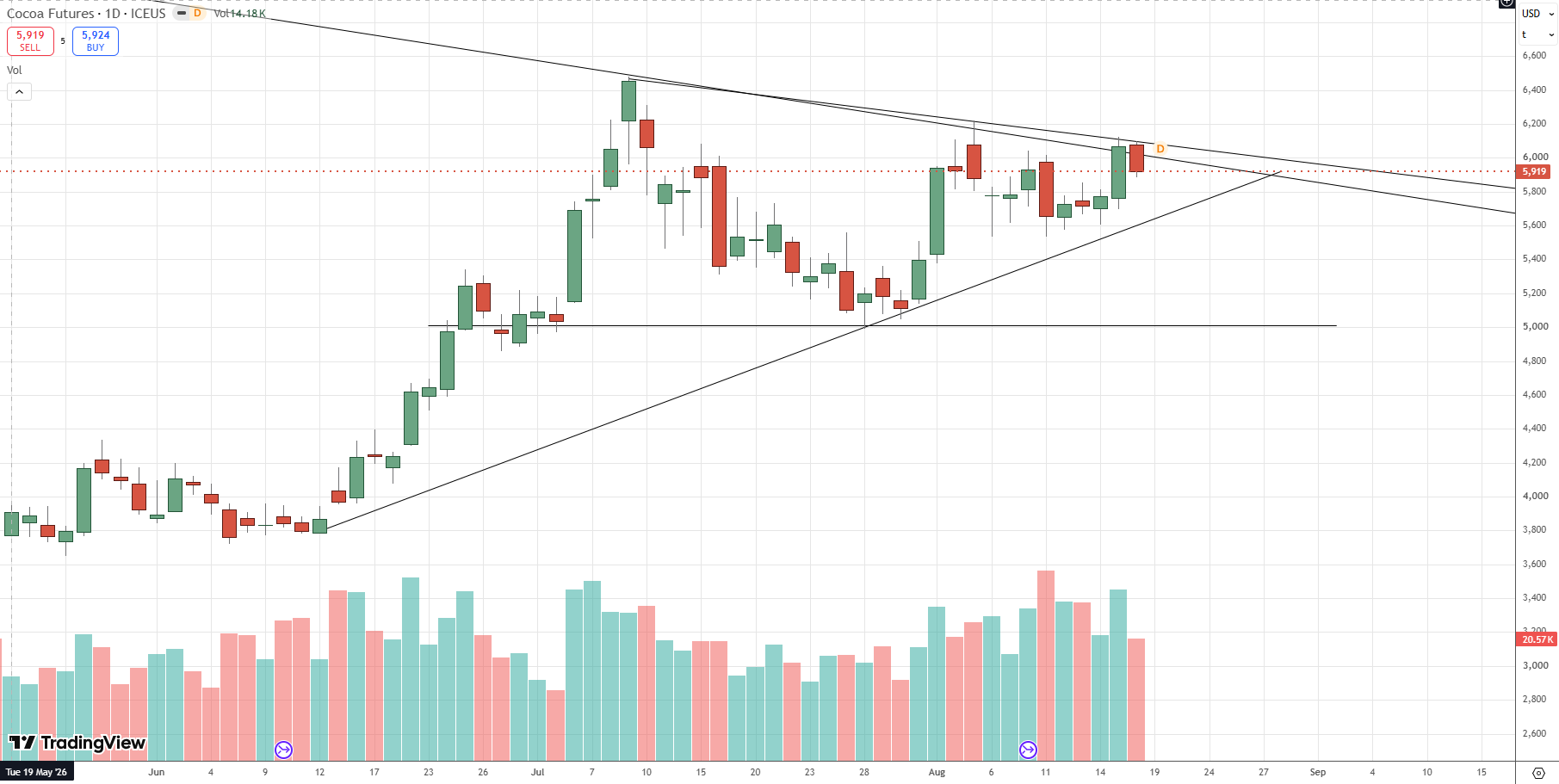The image size is (1559, 784).
Task: Click the contract rollover marker near August 11
Action: pos(1028,750)
